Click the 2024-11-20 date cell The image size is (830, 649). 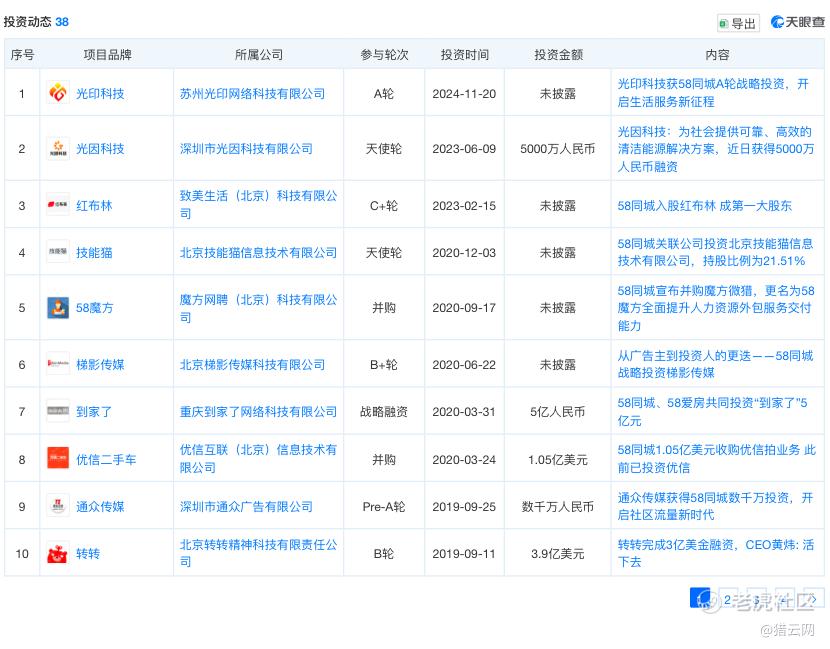(x=464, y=94)
